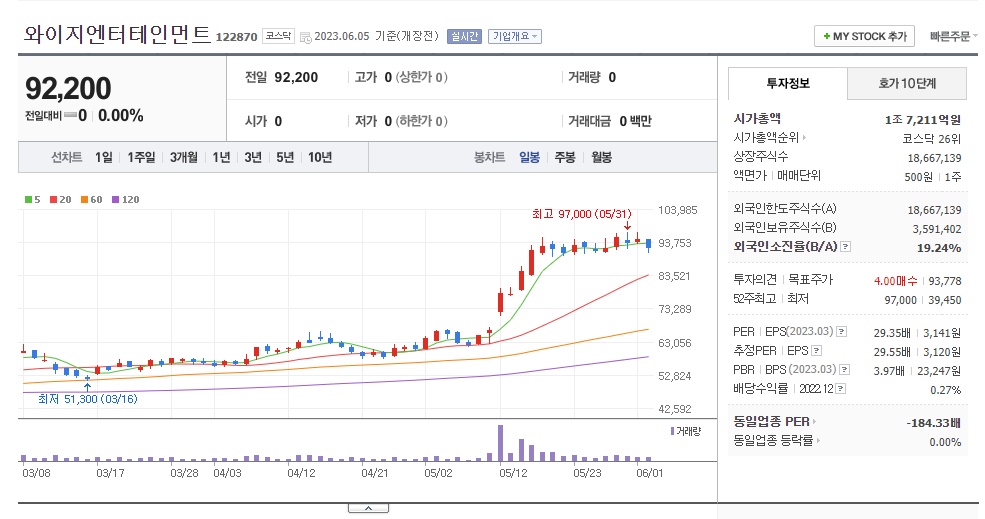Screen dimensions: 985x519
Task: Switch to the 투자정보 tab
Action: point(788,84)
